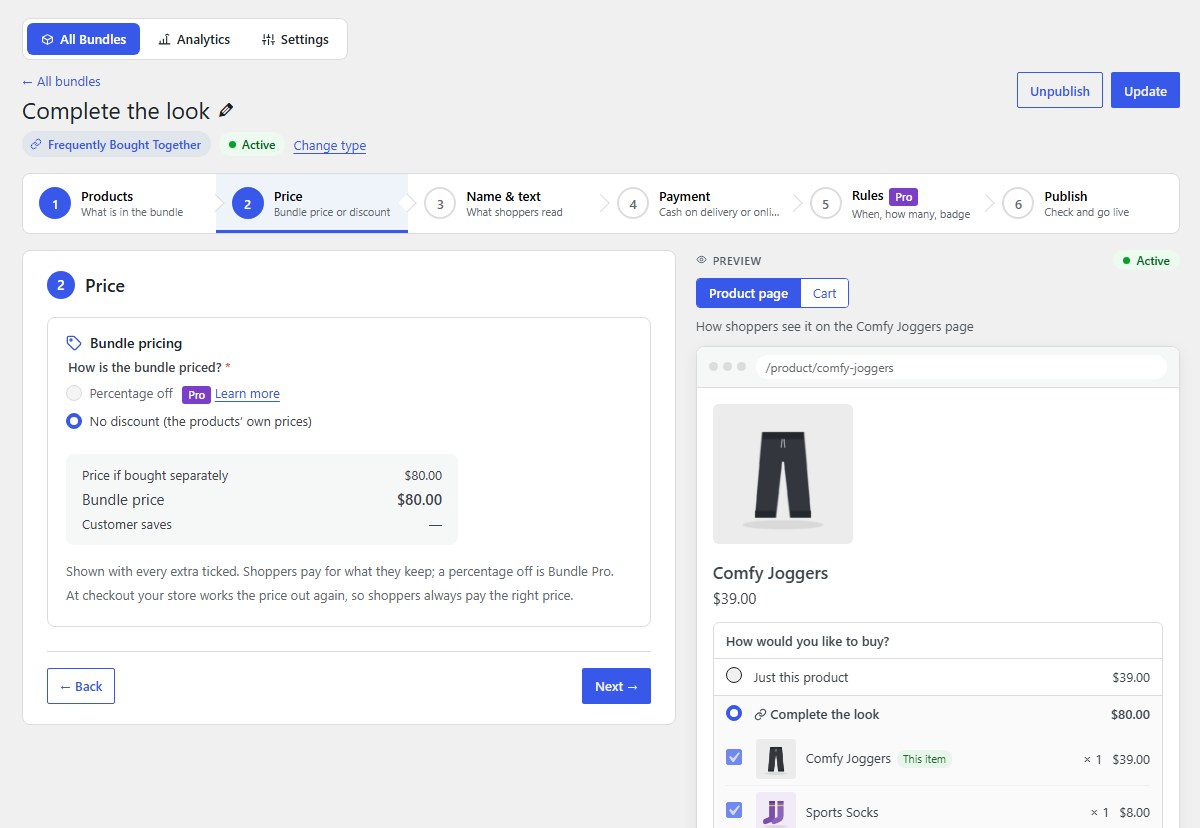The image size is (1200, 828).
Task: Click the Active badge beside Change type
Action: coord(252,145)
